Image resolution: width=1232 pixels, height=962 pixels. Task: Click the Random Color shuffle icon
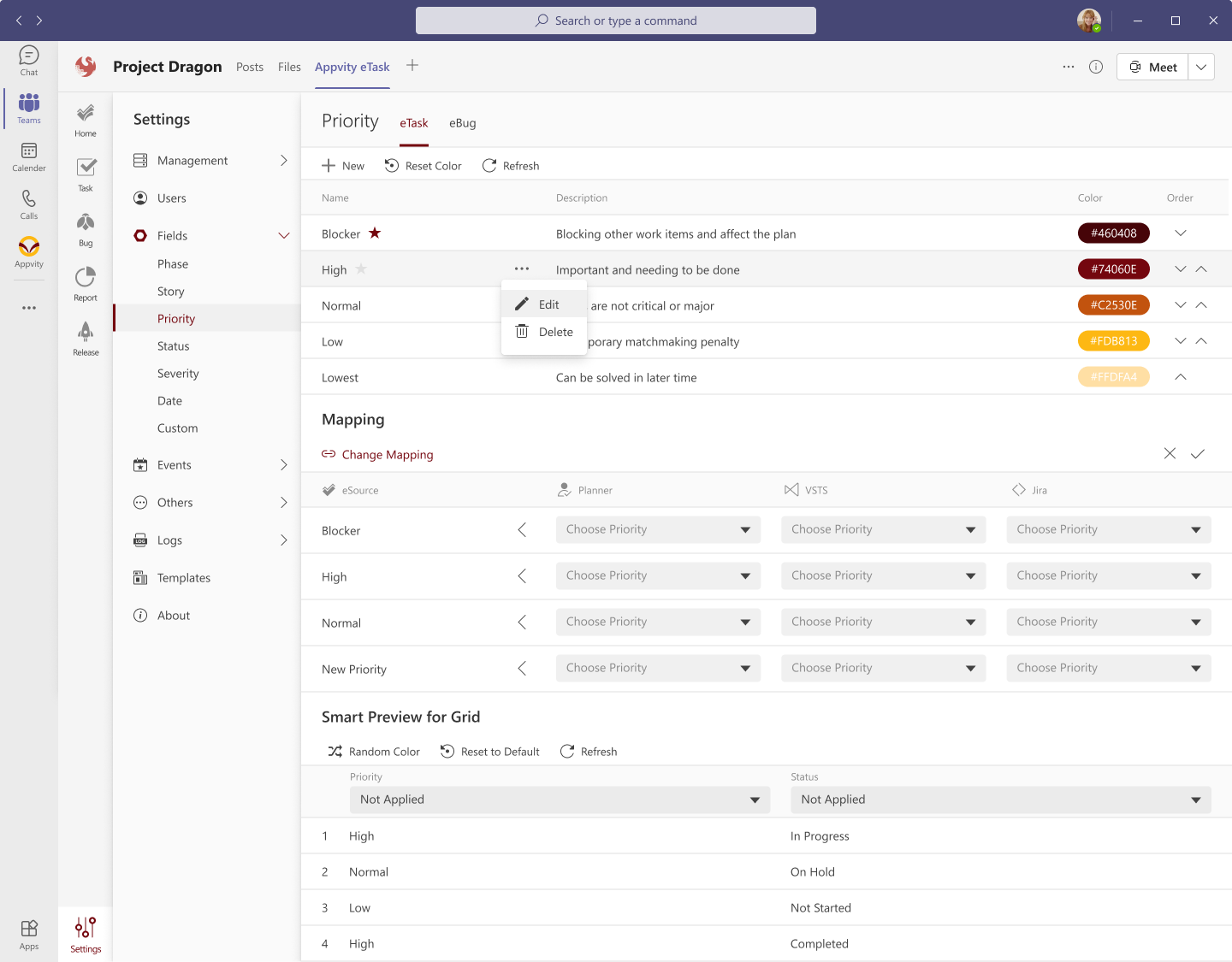coord(335,752)
